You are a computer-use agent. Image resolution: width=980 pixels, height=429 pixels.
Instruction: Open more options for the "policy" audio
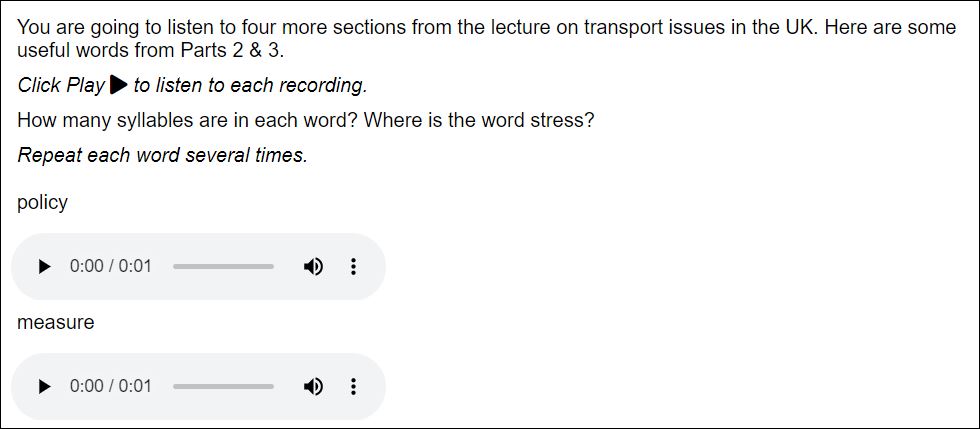[x=352, y=267]
